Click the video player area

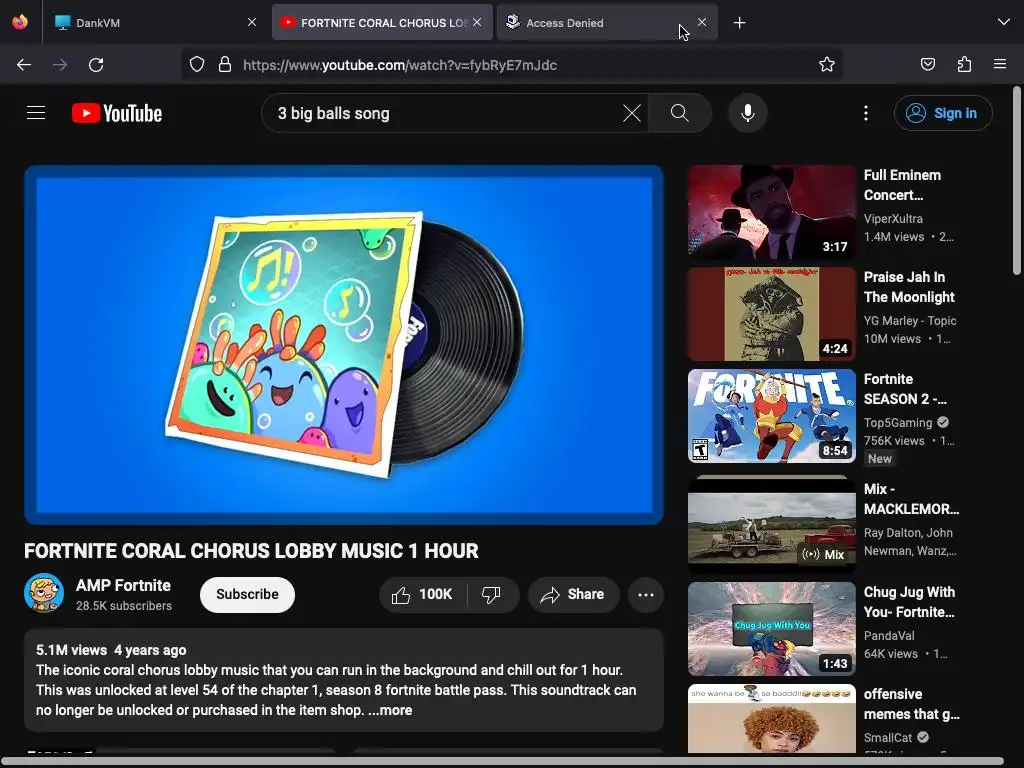[344, 345]
